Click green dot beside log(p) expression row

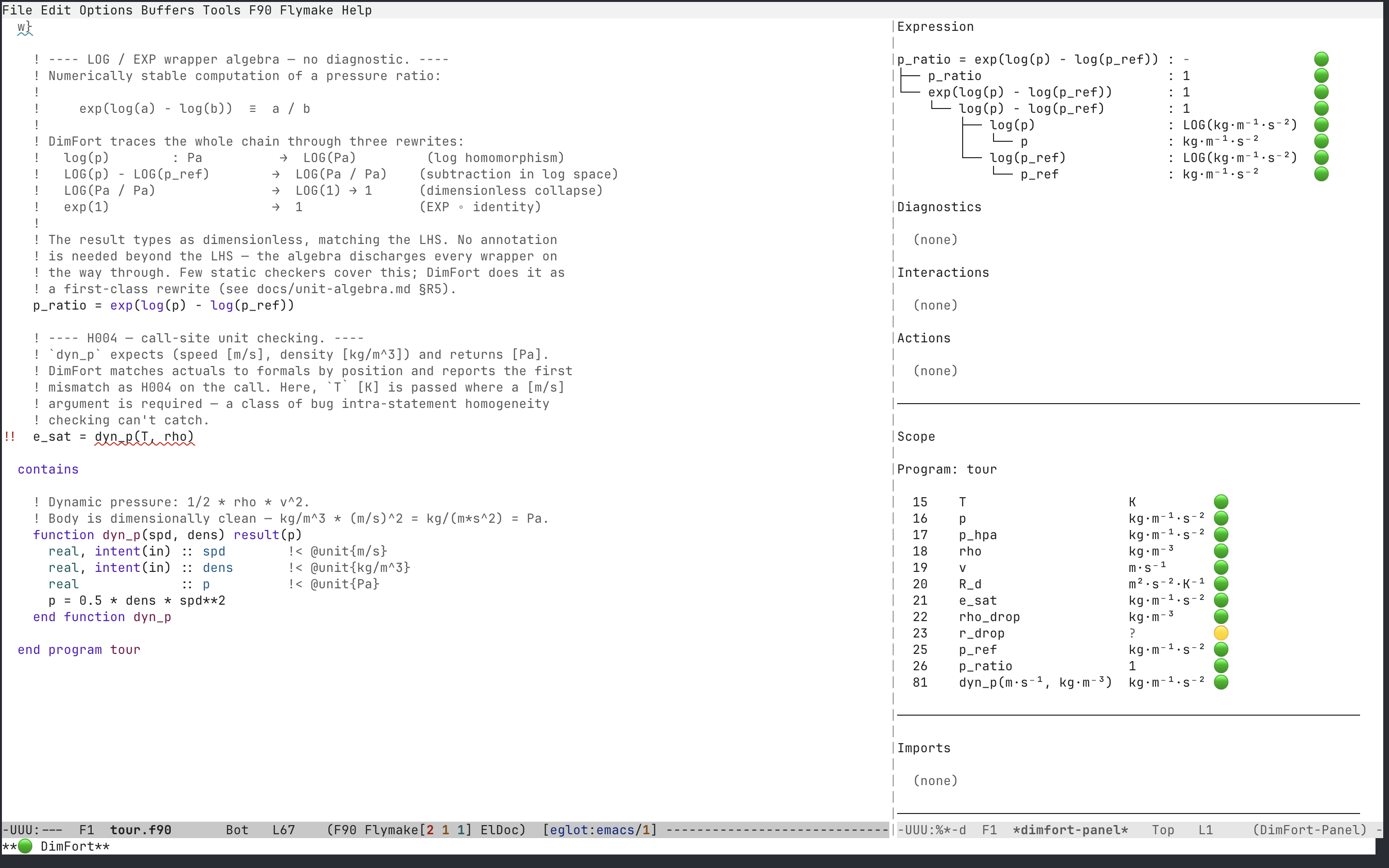pos(1321,124)
